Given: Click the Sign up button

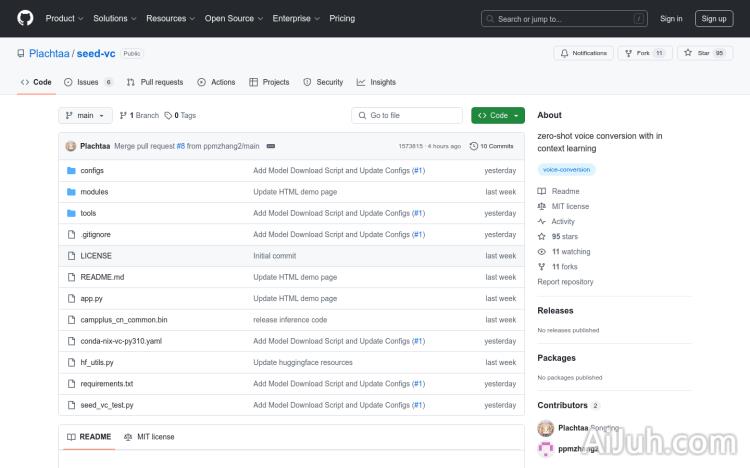Looking at the screenshot, I should [x=714, y=18].
